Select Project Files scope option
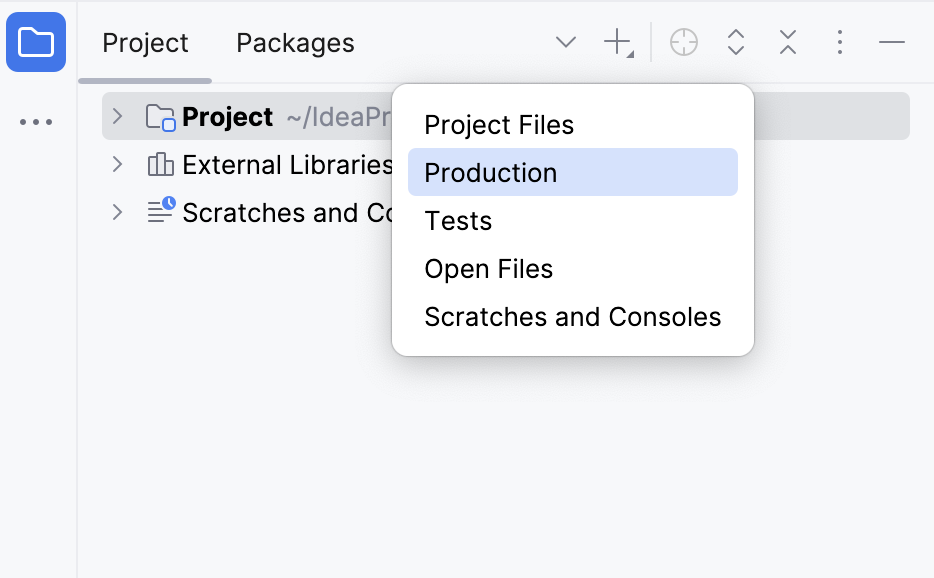 click(499, 124)
